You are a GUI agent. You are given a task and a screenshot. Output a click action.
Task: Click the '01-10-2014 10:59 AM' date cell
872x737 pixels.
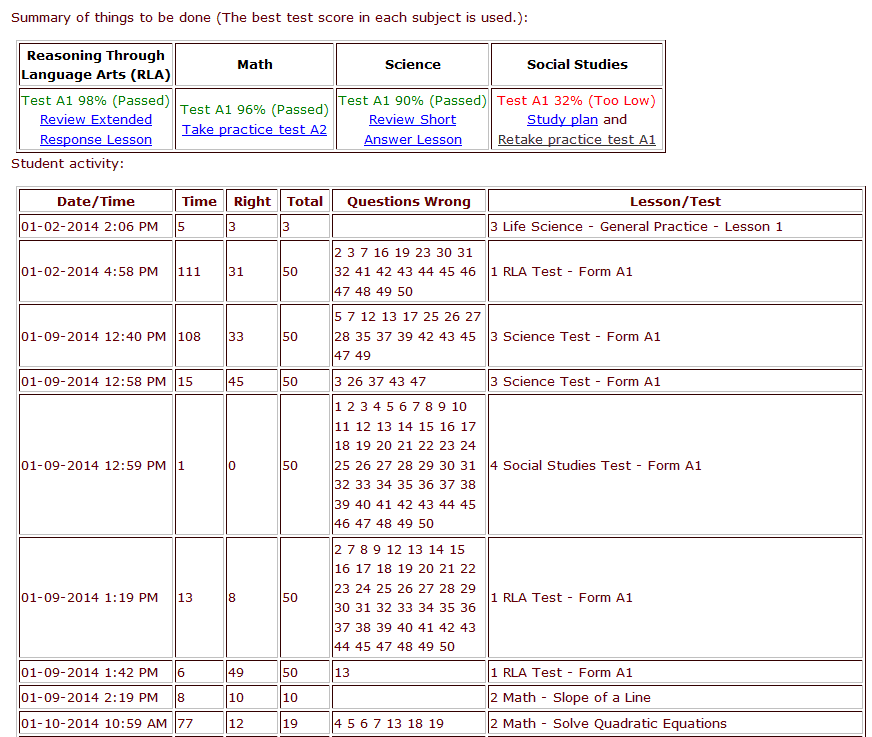tap(94, 724)
